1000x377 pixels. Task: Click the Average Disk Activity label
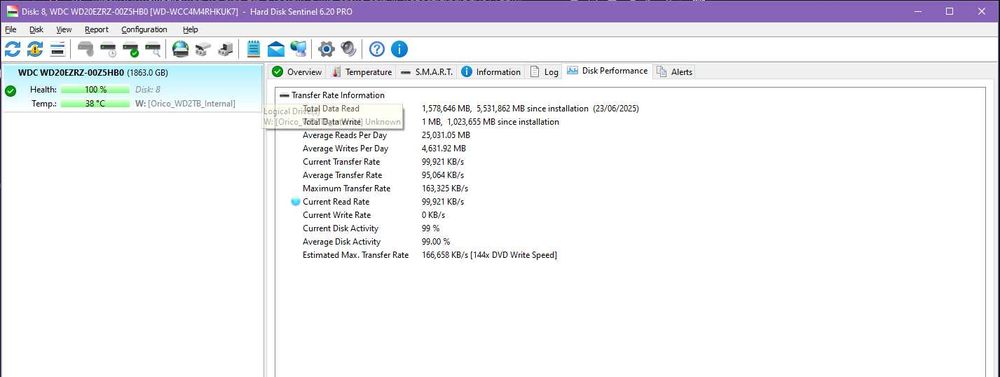tap(341, 242)
